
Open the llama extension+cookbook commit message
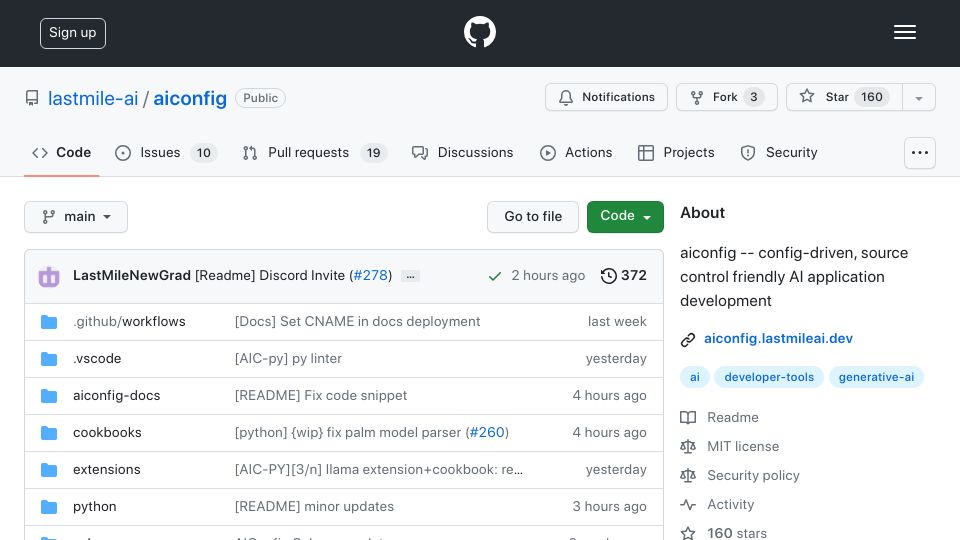tap(378, 470)
